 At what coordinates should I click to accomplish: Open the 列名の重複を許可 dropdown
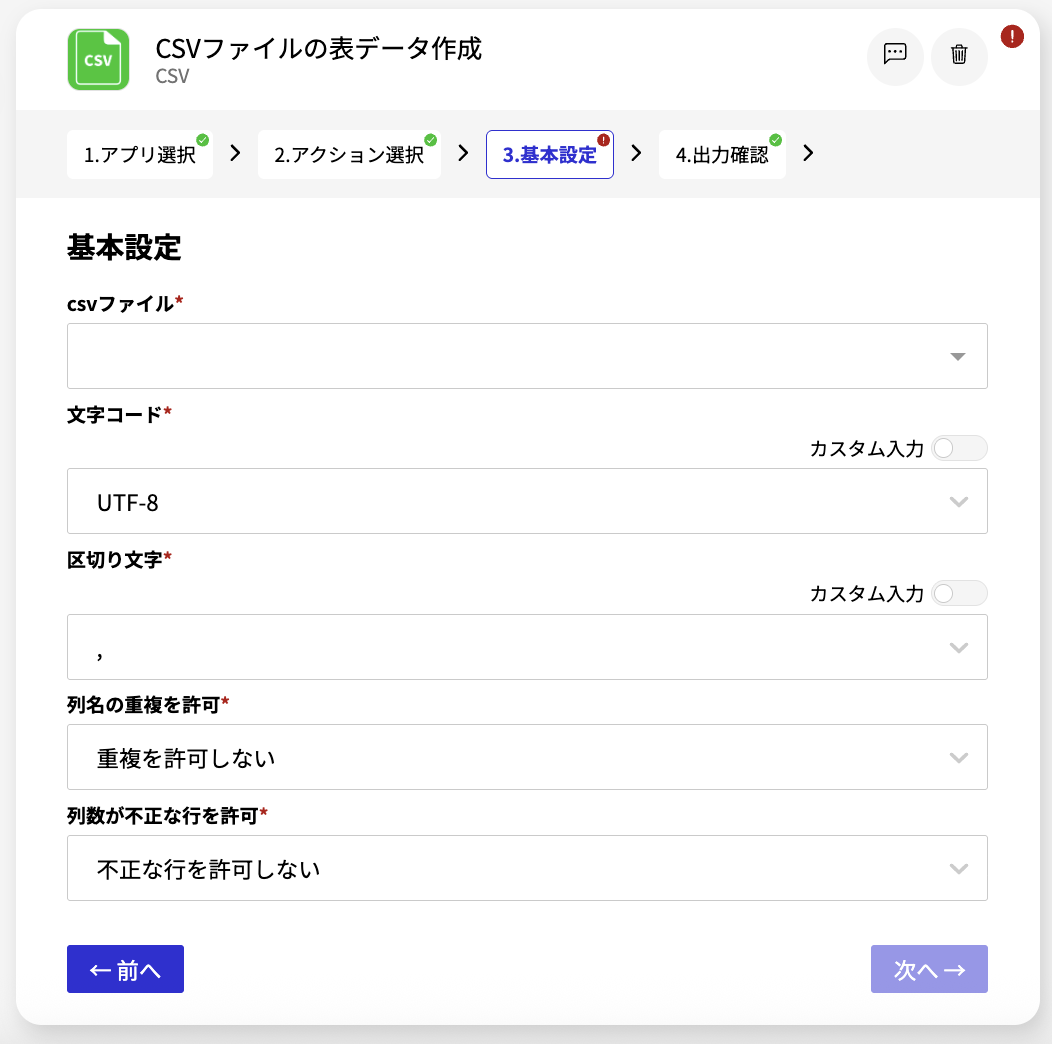[x=527, y=757]
